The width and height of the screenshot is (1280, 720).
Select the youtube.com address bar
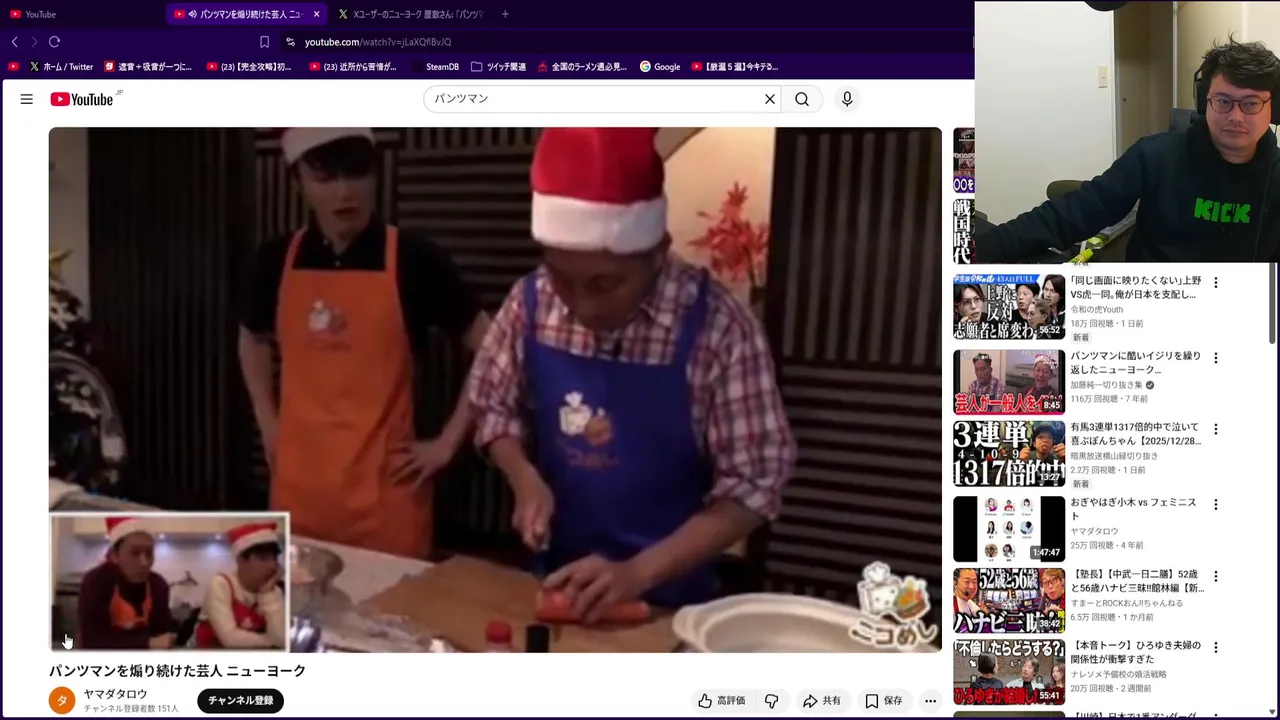[x=378, y=42]
